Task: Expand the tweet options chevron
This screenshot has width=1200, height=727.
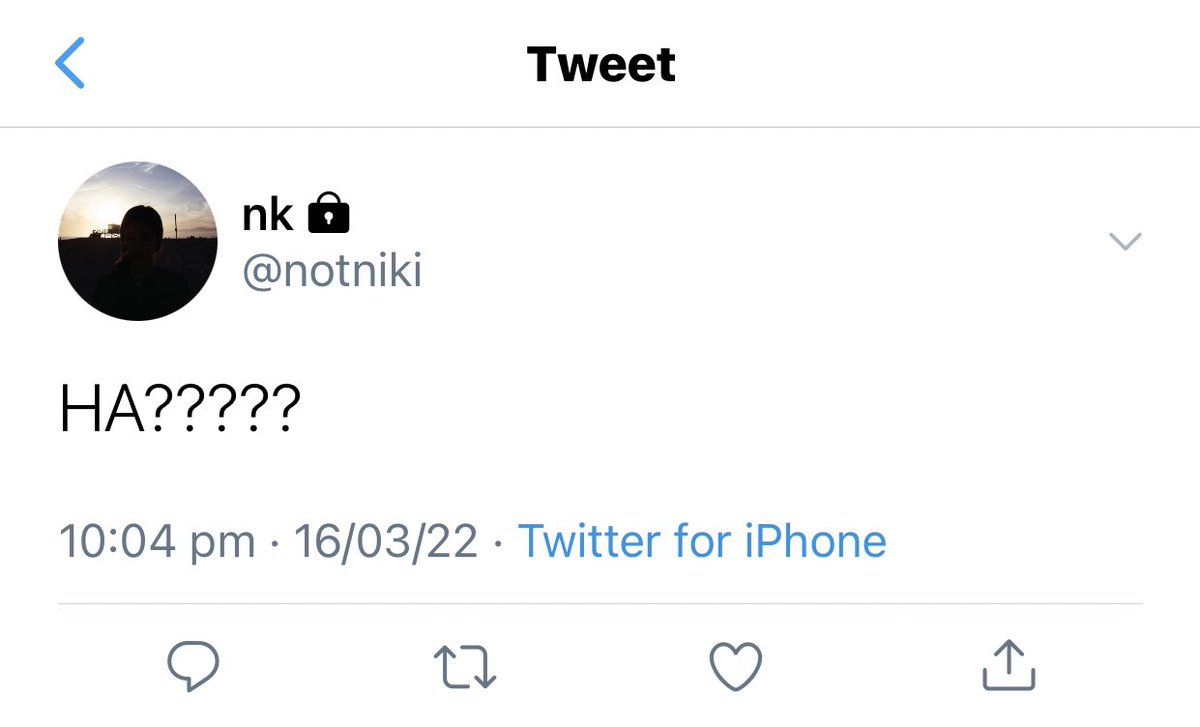Action: coord(1125,241)
